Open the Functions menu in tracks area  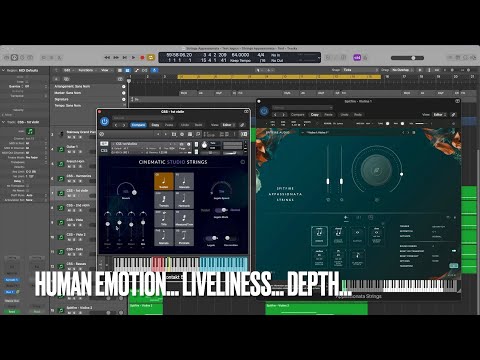coord(87,70)
